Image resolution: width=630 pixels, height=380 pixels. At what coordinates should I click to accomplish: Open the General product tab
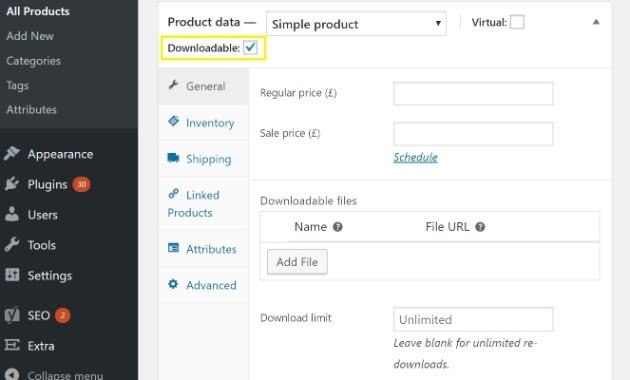click(x=204, y=86)
